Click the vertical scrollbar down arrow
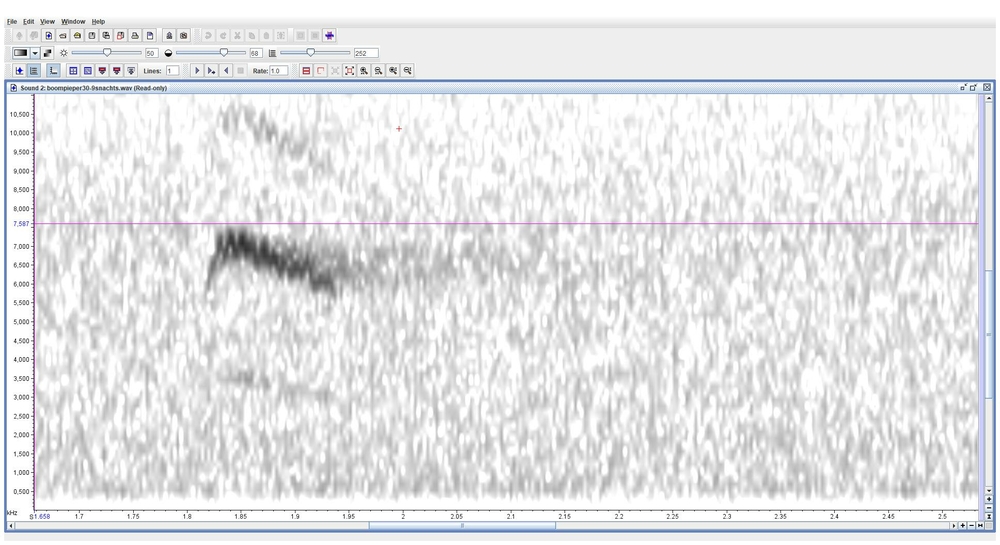1000x545 pixels. coord(989,489)
